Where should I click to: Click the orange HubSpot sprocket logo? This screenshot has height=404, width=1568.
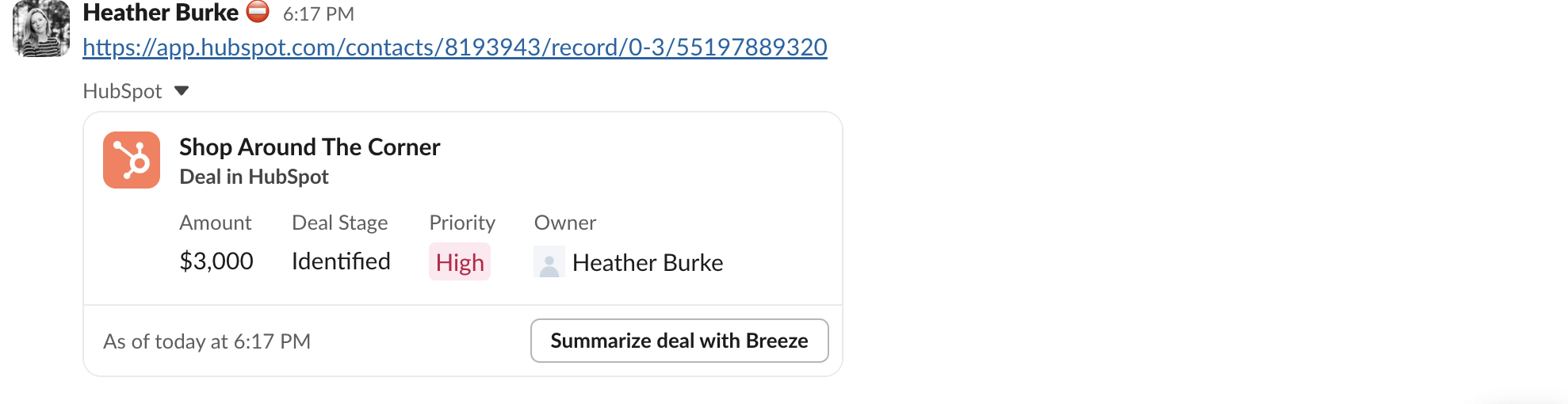tap(132, 160)
